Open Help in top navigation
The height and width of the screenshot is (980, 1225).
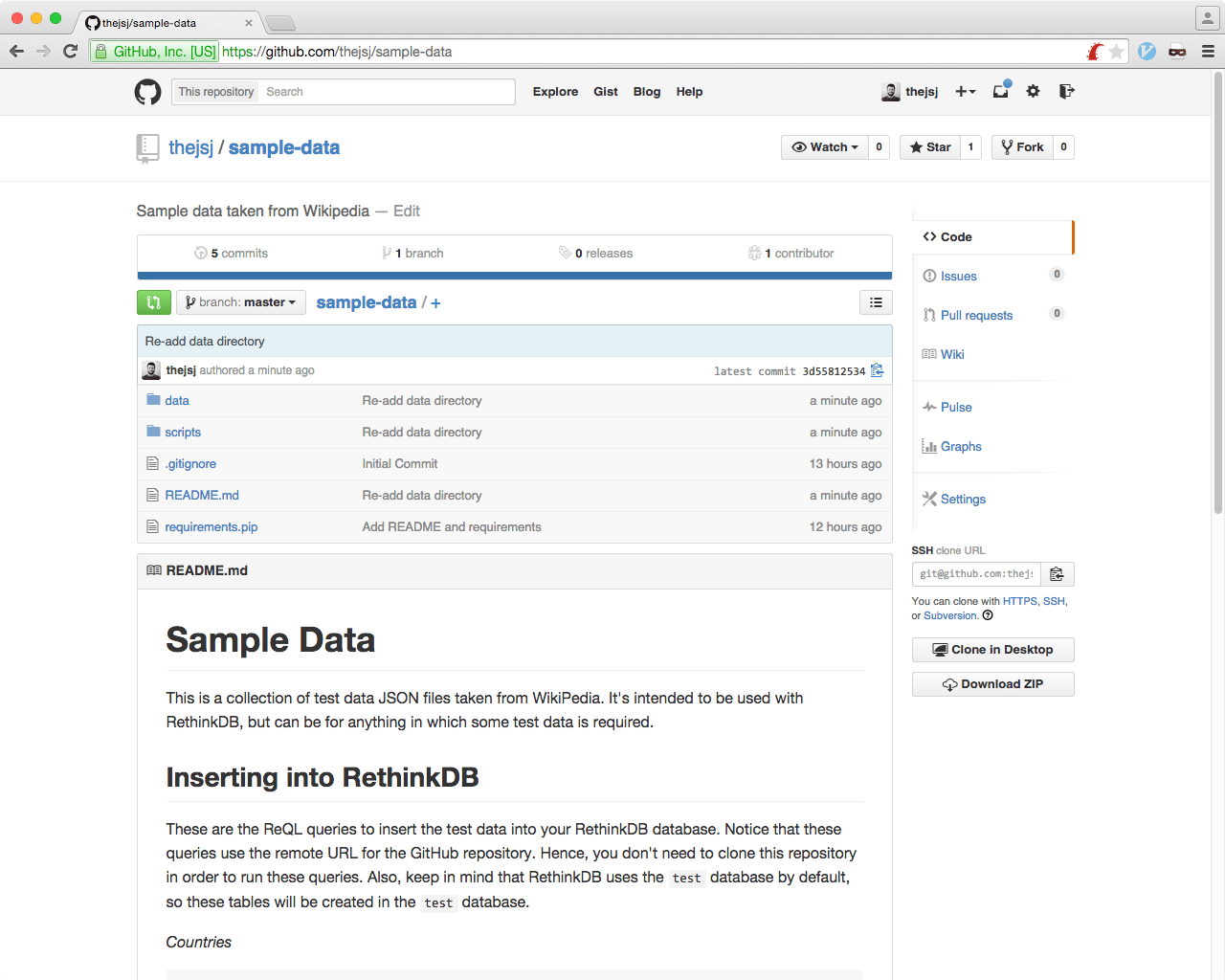point(689,92)
